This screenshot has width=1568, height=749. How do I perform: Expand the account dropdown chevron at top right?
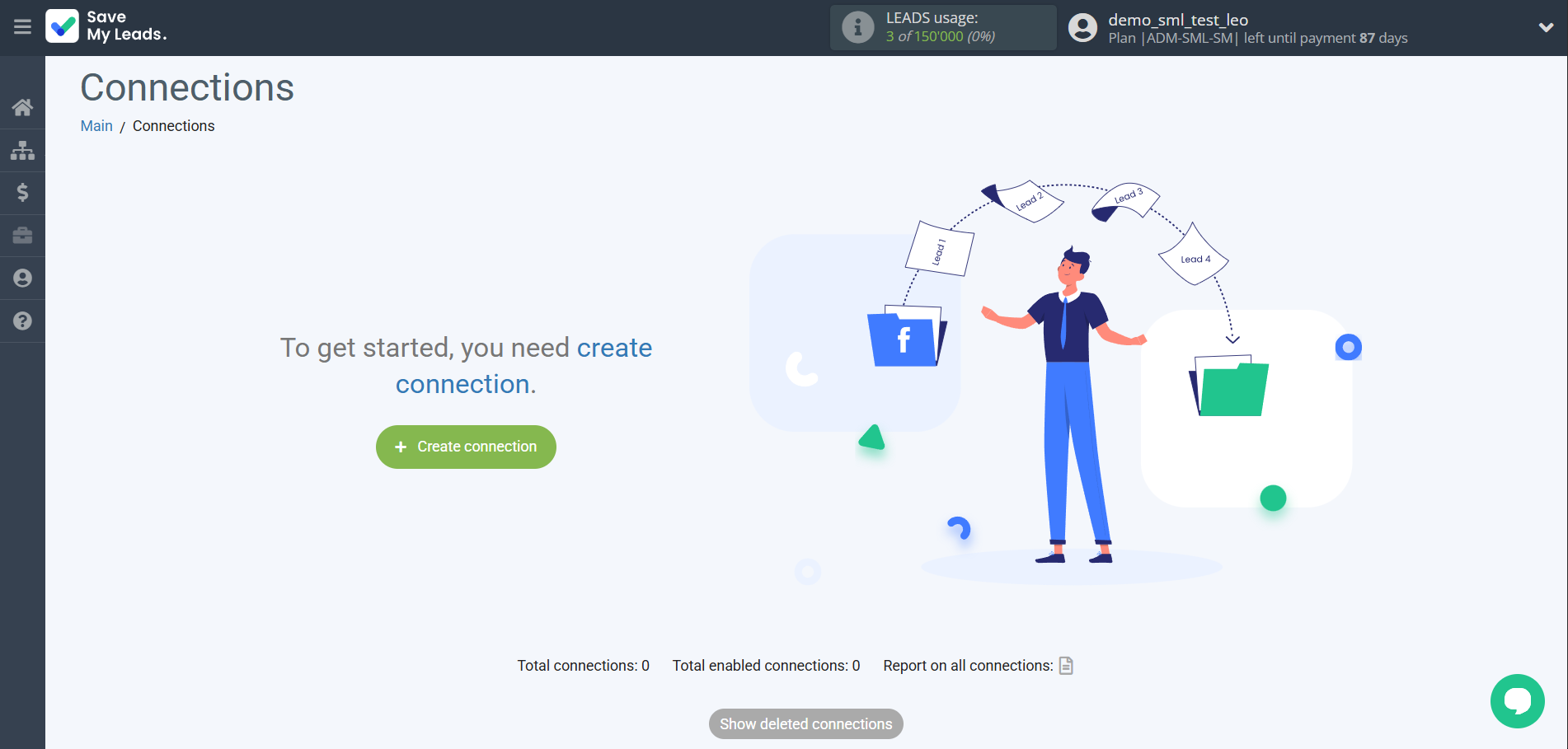[x=1546, y=27]
